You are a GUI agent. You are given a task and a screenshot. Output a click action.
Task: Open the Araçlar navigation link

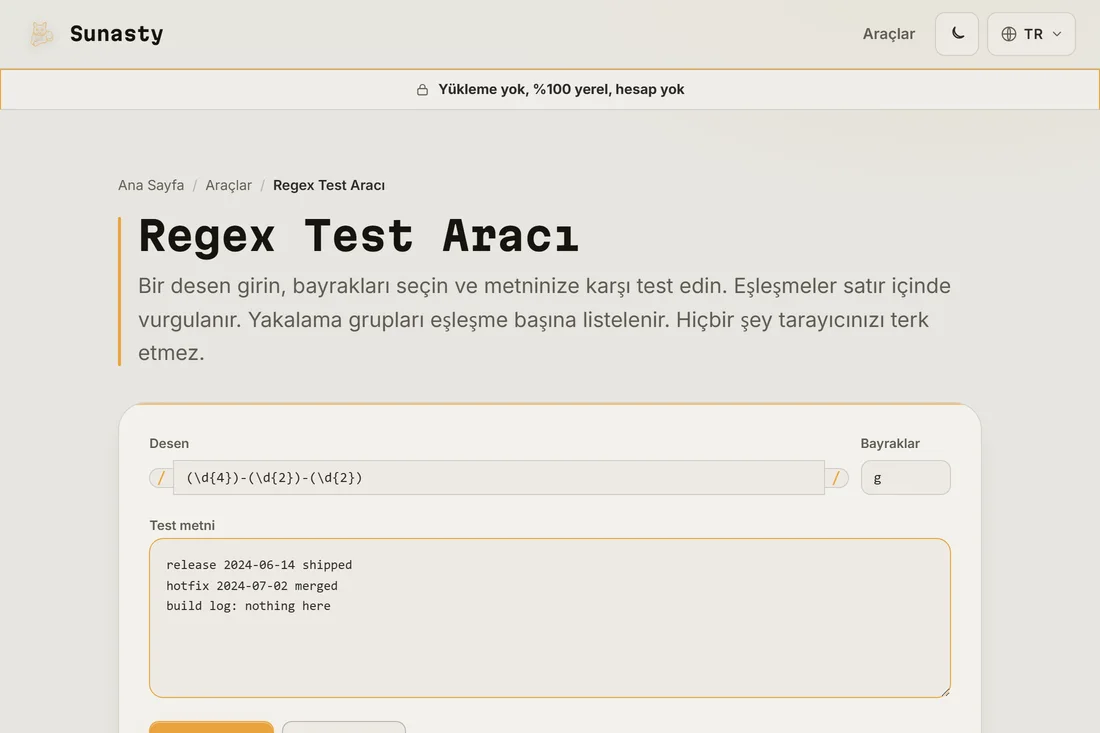point(889,34)
